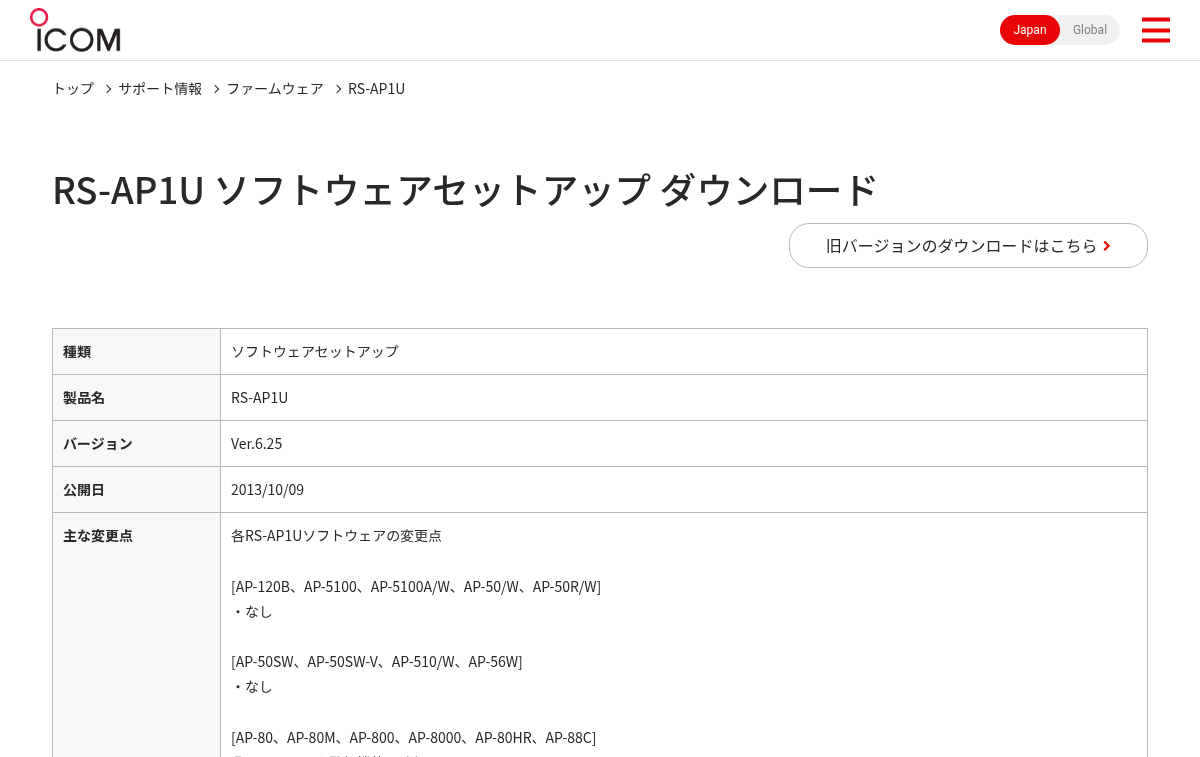Click the RS-AP1U product name cell
Screen dimensions: 1200x757
(x=684, y=397)
